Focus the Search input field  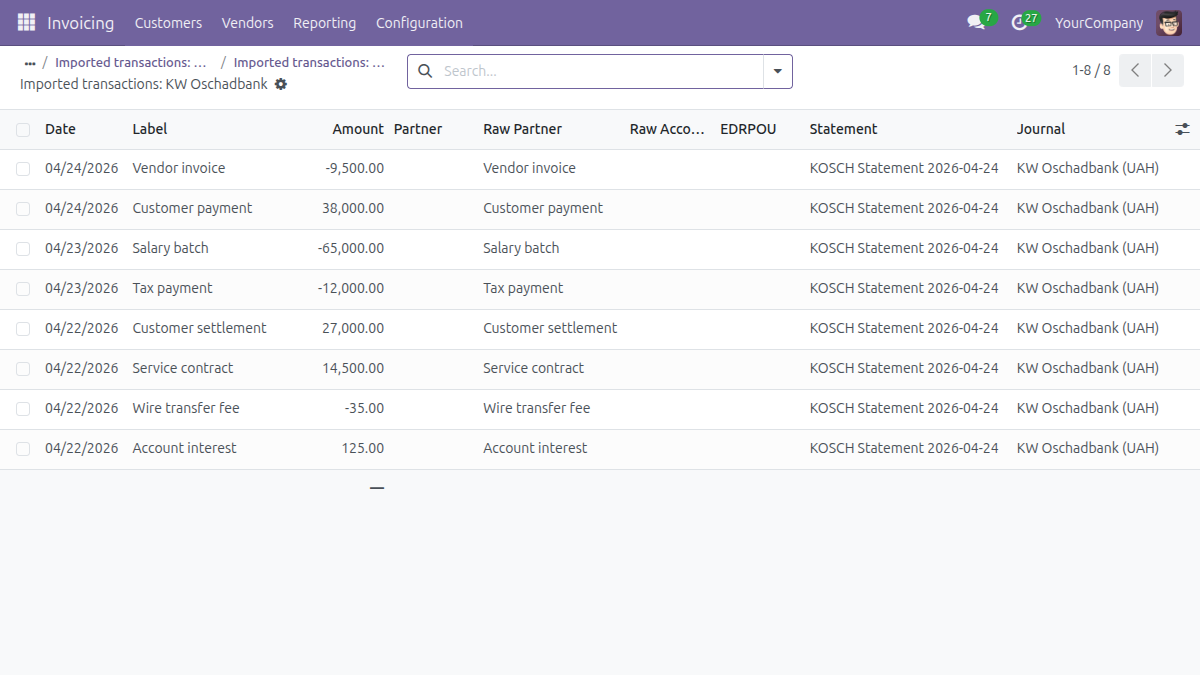pyautogui.click(x=600, y=71)
